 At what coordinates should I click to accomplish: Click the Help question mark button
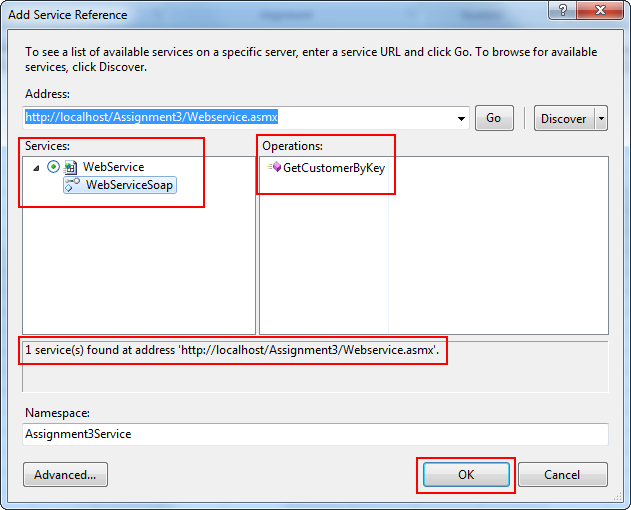pyautogui.click(x=562, y=10)
